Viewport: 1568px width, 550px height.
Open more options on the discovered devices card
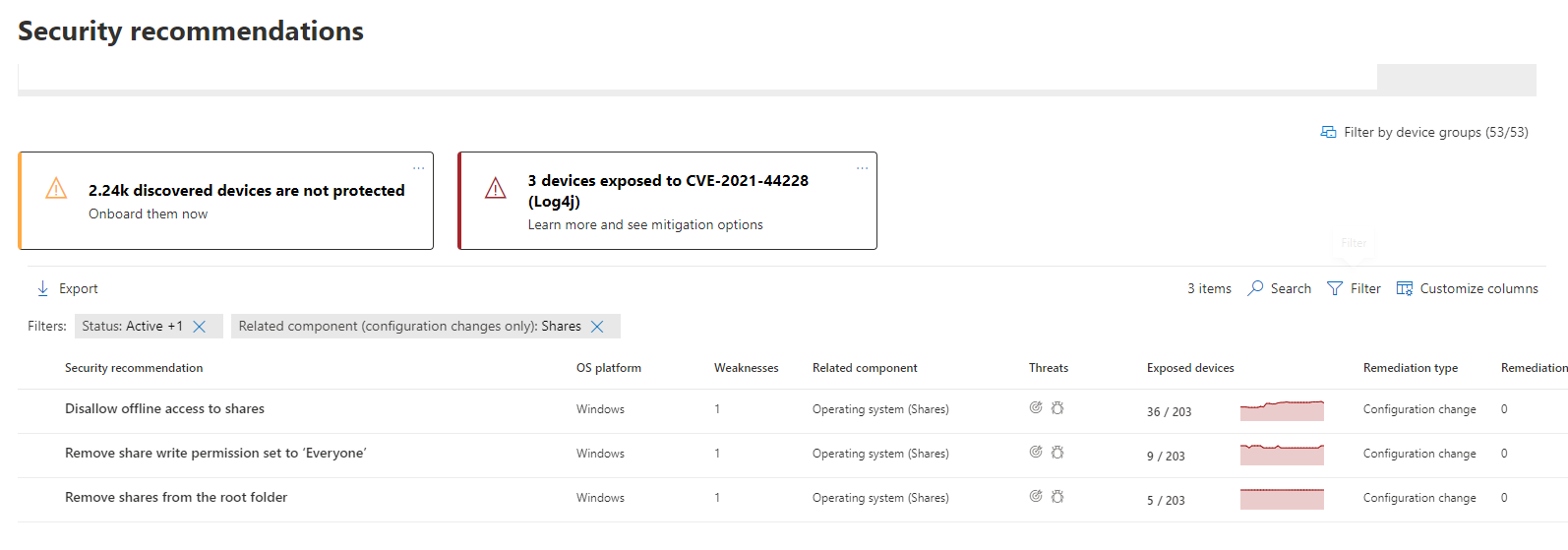(418, 168)
